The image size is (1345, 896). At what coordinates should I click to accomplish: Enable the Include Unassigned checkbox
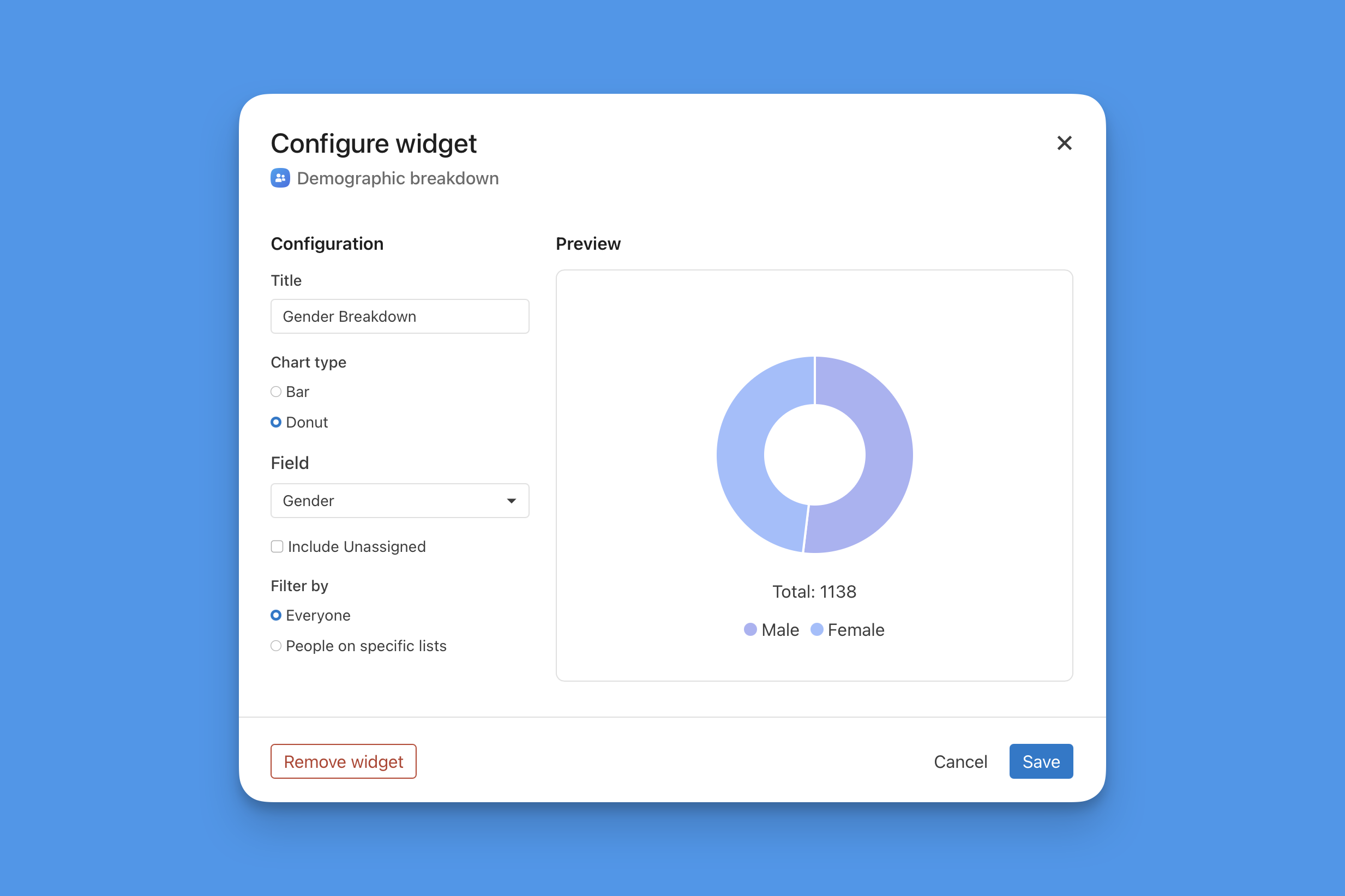tap(277, 547)
